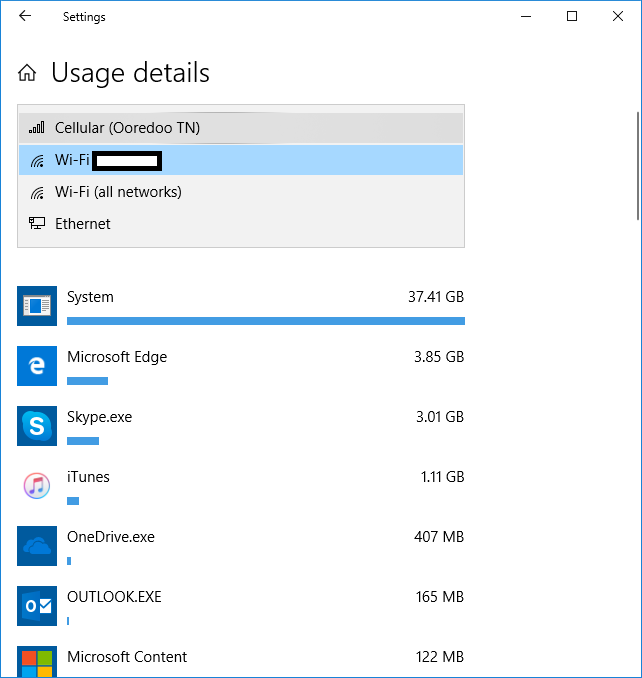The width and height of the screenshot is (642, 678).
Task: Click the 3.01 GB value
Action: [x=440, y=417]
